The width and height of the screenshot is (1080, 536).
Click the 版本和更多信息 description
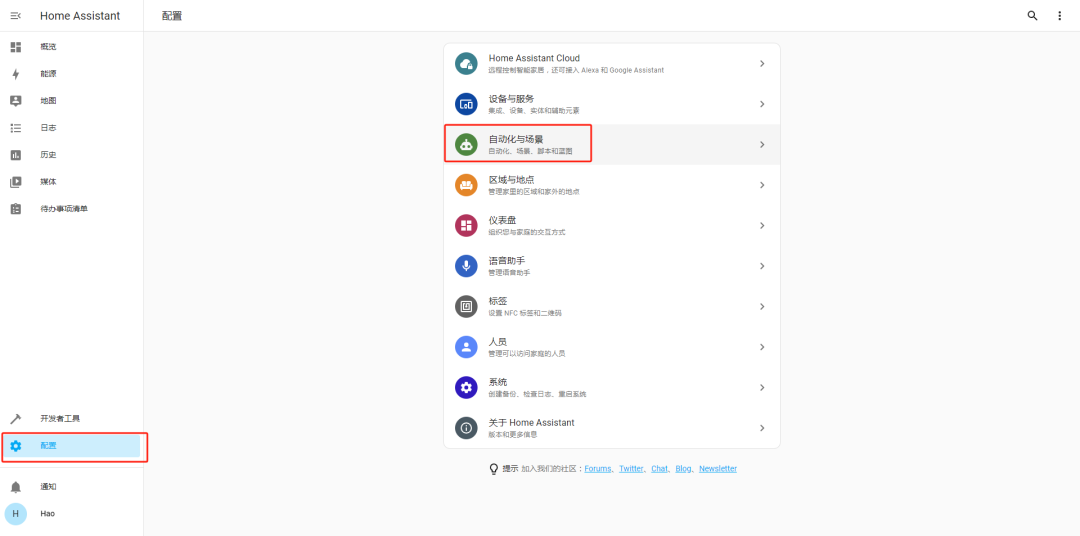(513, 435)
